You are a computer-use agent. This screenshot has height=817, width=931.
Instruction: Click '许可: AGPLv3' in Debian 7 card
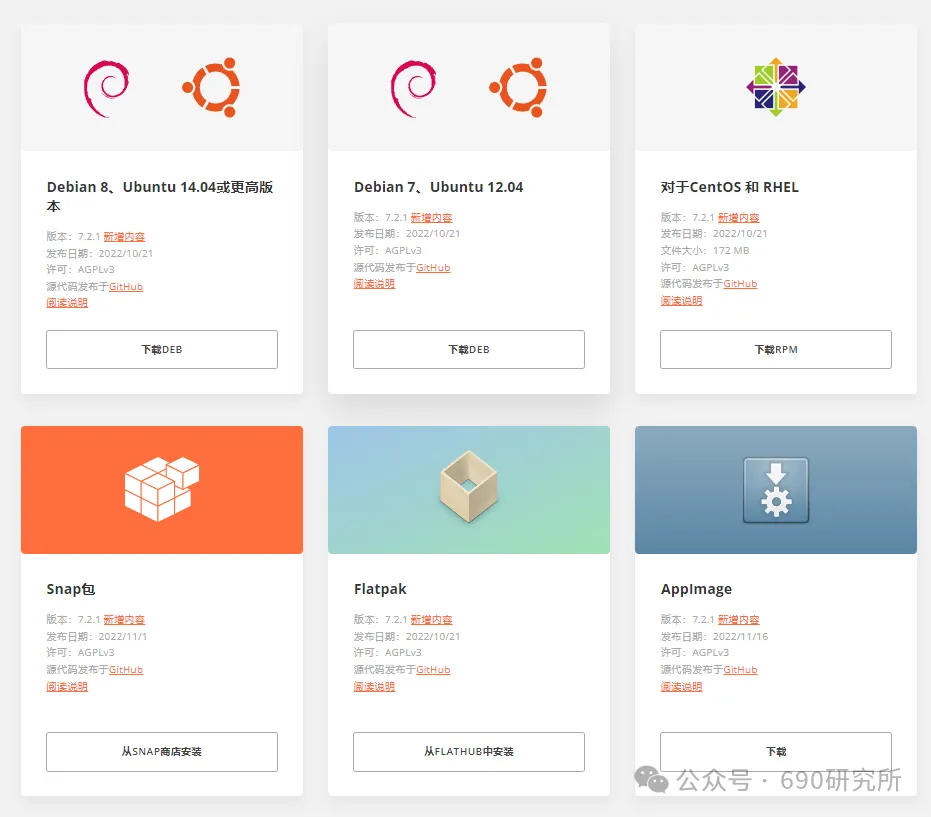(387, 251)
